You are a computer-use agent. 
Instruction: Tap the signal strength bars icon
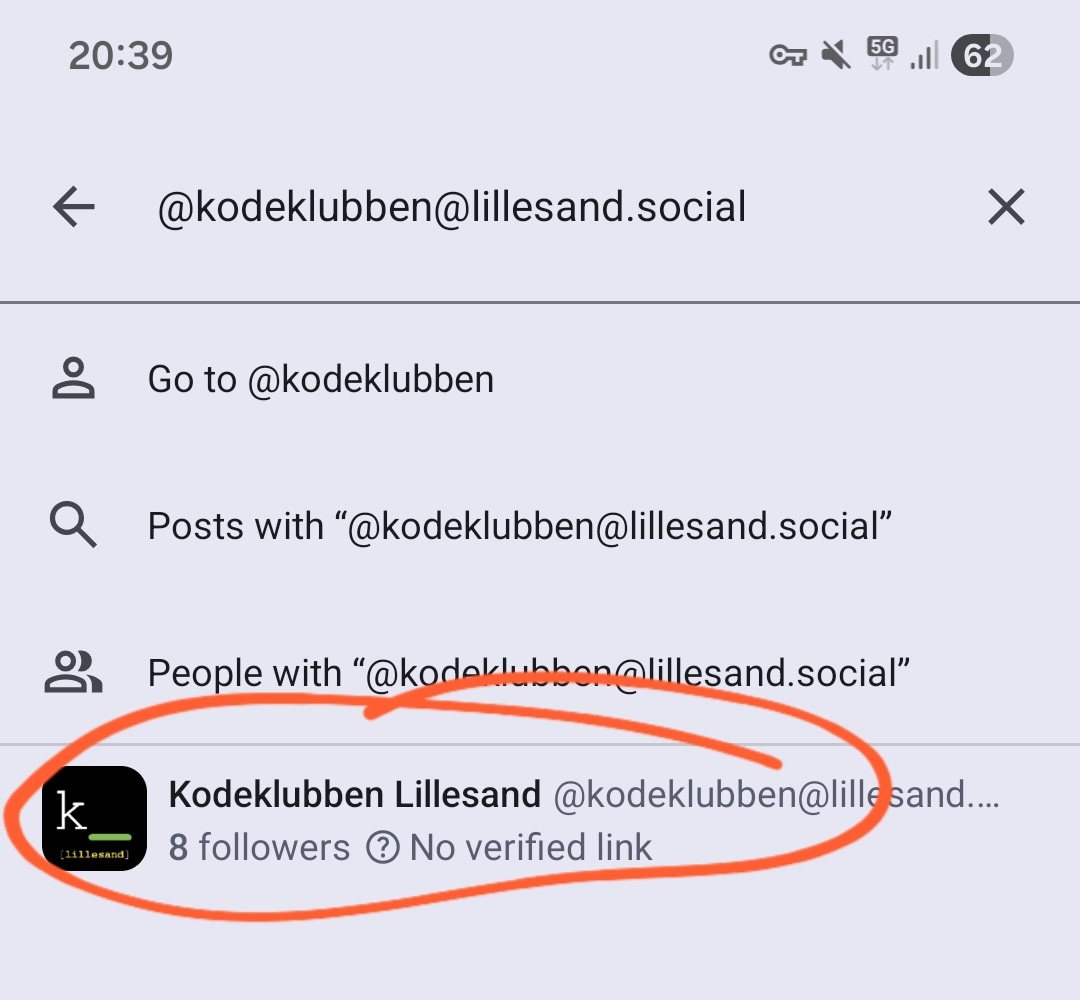[924, 55]
